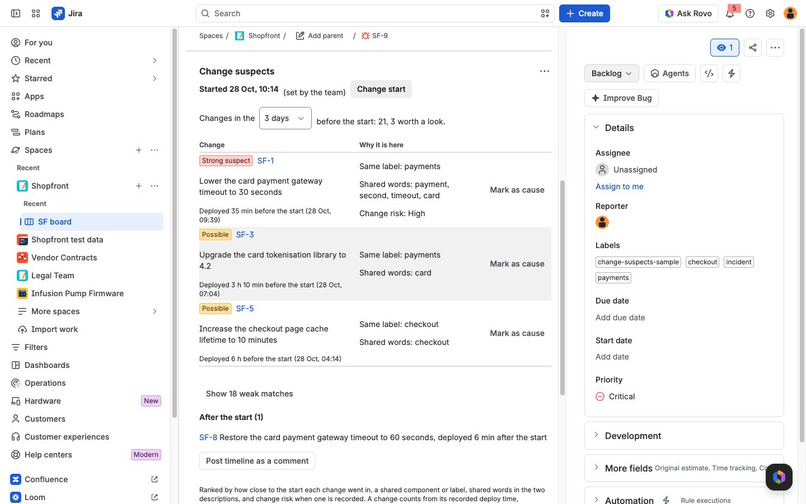Click the lightning bolt automation button

pos(731,74)
